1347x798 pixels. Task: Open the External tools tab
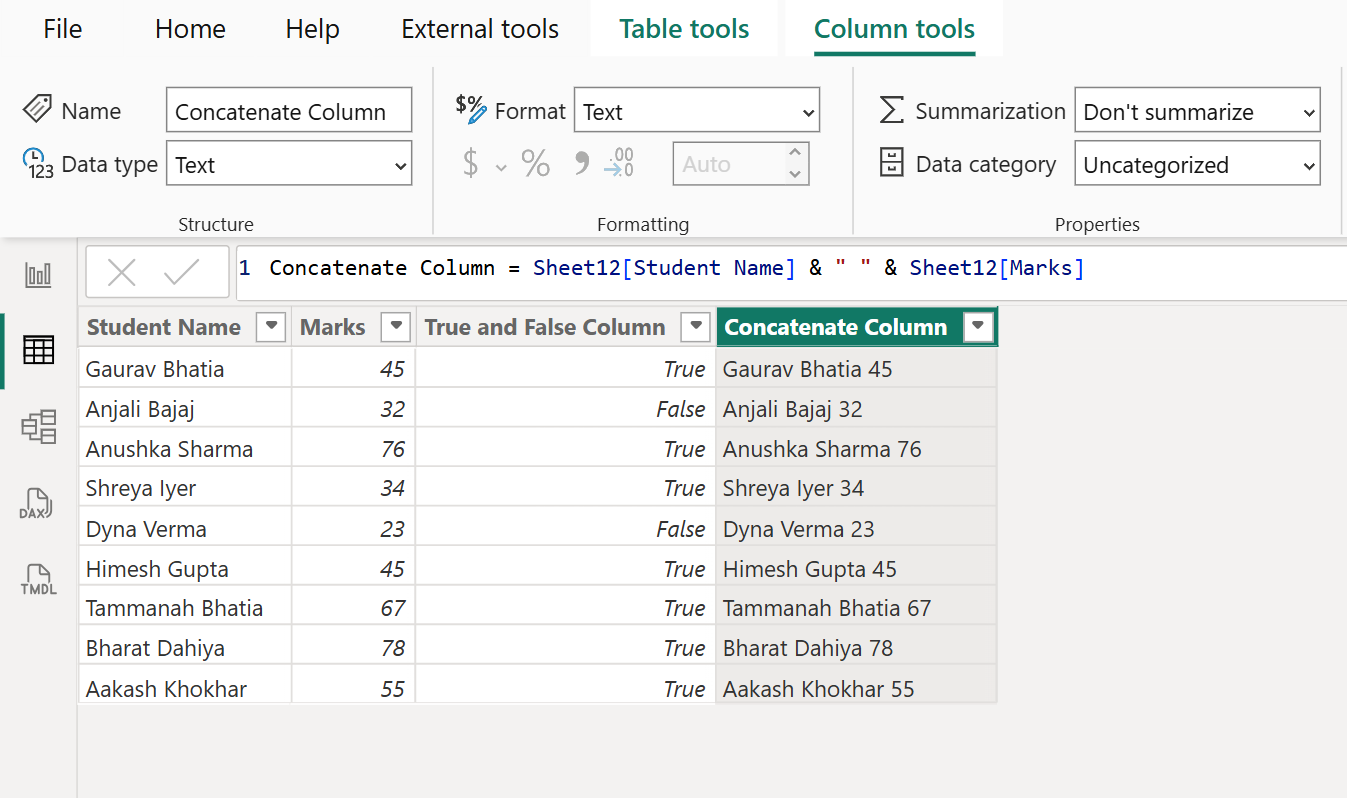click(480, 29)
